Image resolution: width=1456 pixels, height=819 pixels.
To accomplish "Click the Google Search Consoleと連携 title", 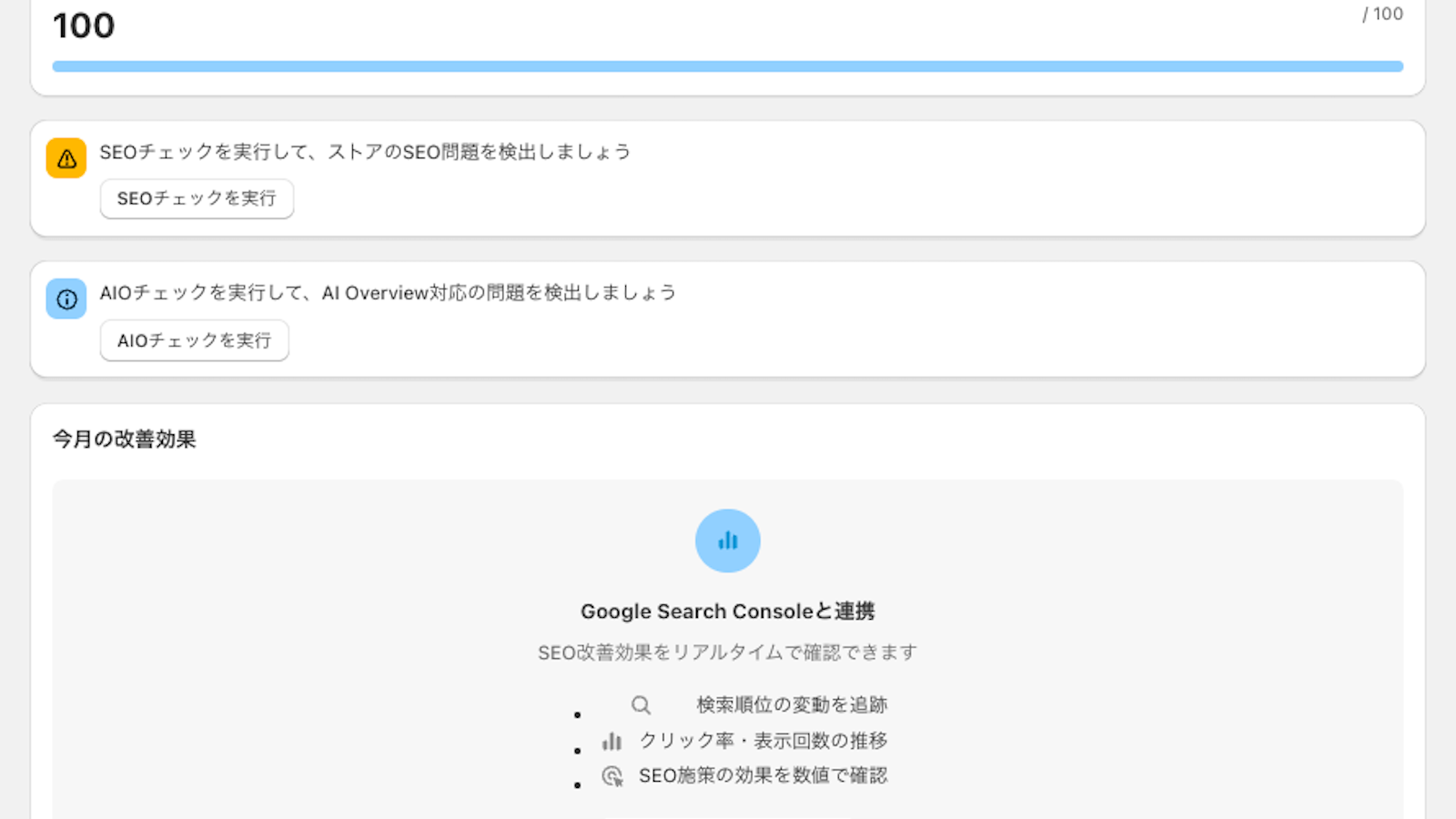I will 727,612.
